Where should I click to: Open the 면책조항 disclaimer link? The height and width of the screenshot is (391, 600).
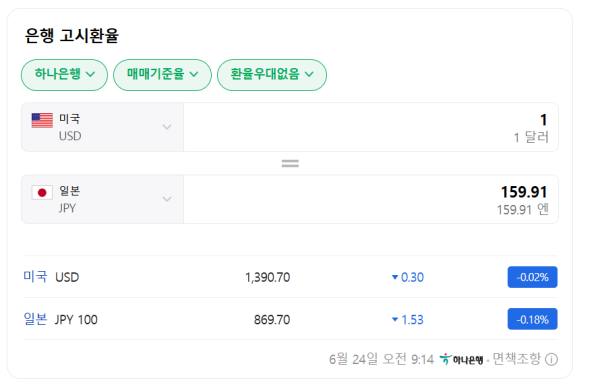516,359
